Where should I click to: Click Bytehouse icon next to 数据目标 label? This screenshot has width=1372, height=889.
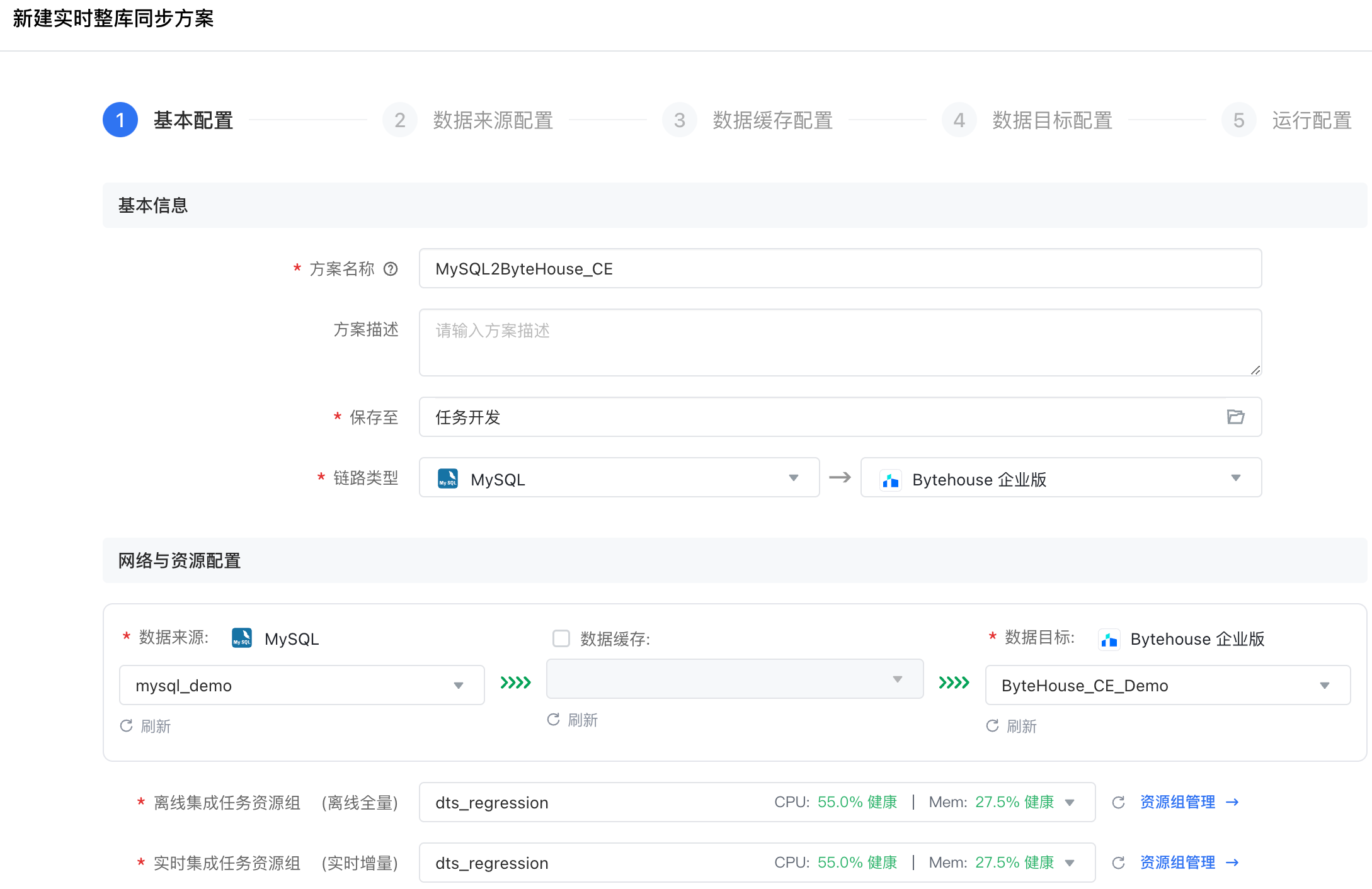point(1109,639)
